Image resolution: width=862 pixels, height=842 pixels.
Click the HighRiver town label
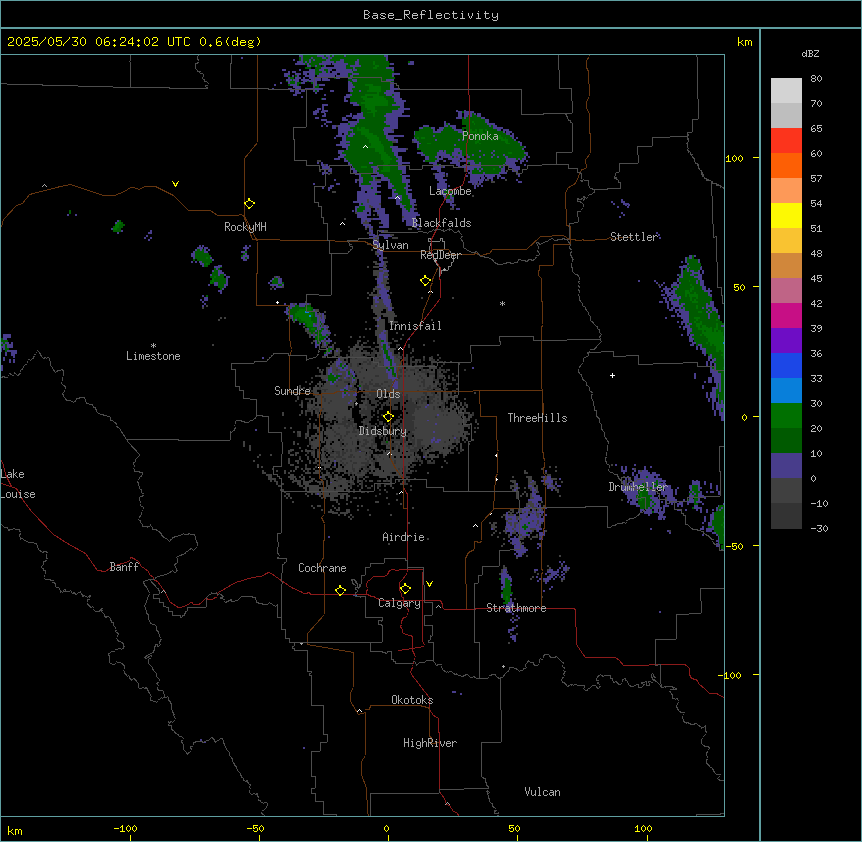click(430, 743)
